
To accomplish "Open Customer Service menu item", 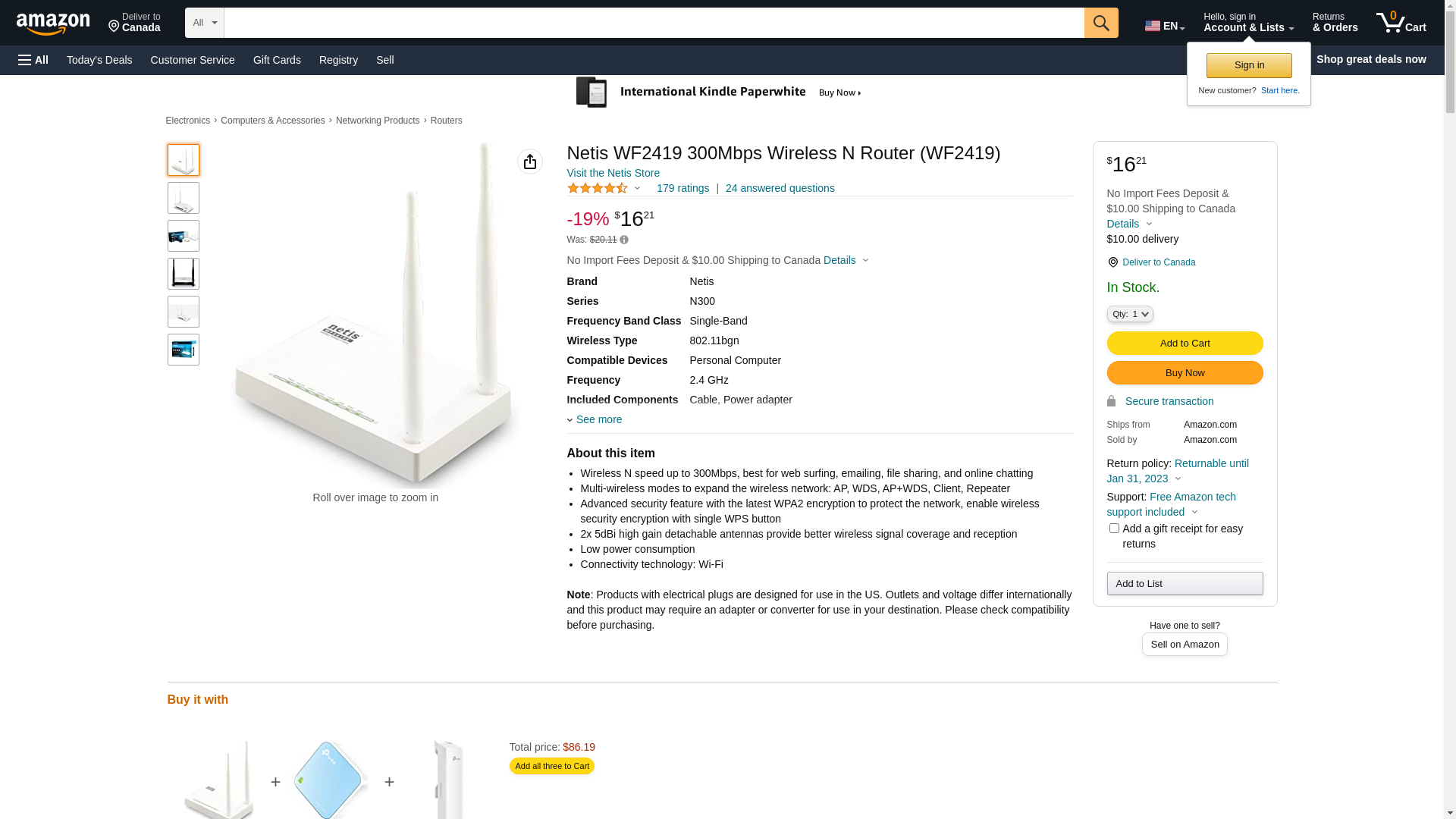I will [193, 60].
